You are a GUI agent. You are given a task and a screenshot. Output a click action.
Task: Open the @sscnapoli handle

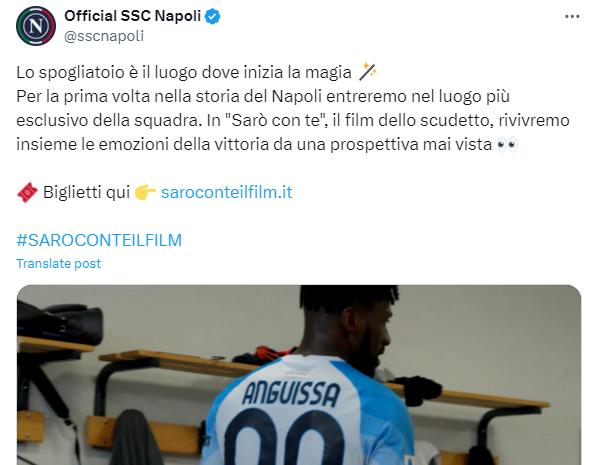click(104, 36)
